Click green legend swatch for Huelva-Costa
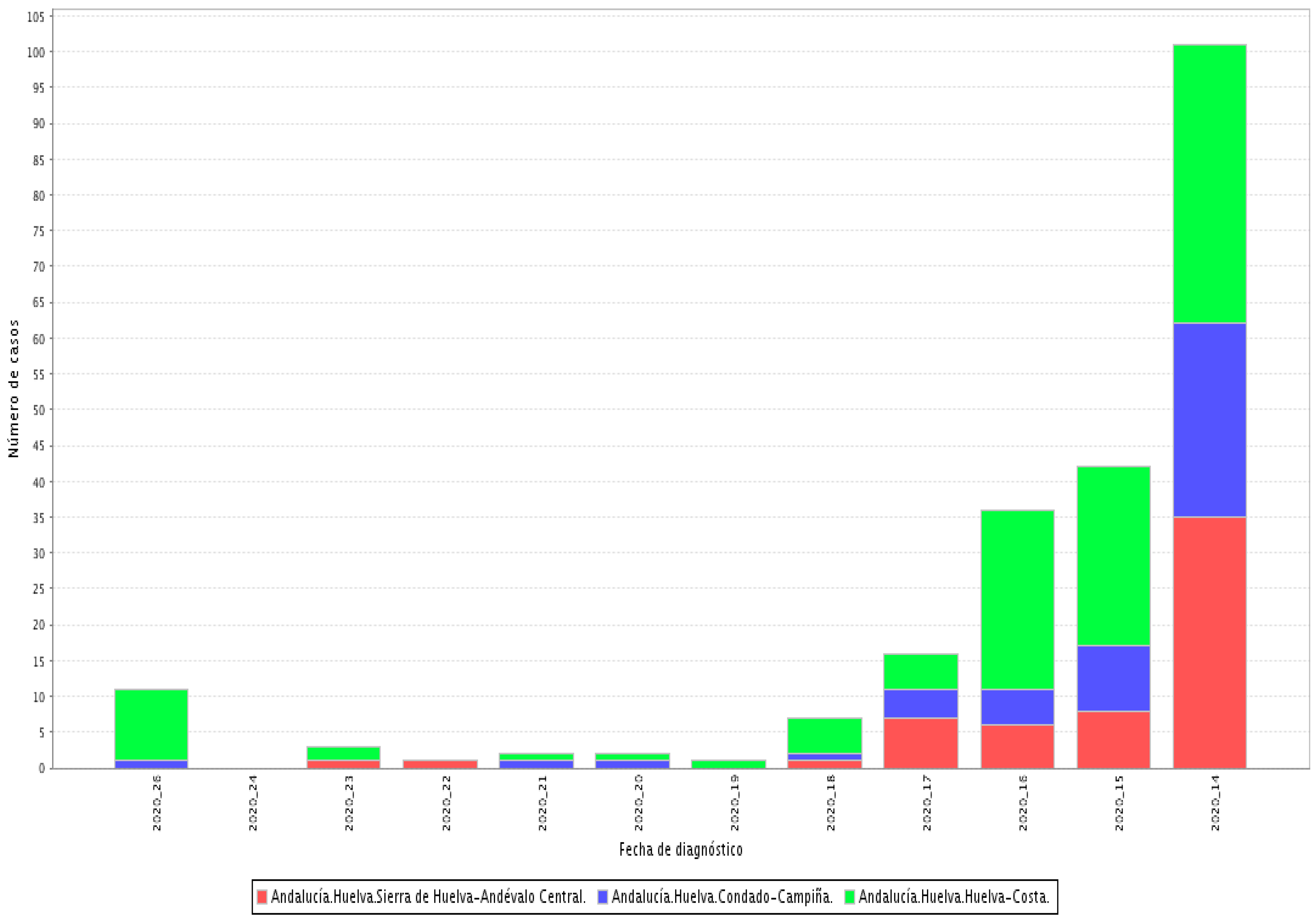This screenshot has width=1316, height=920. [849, 896]
